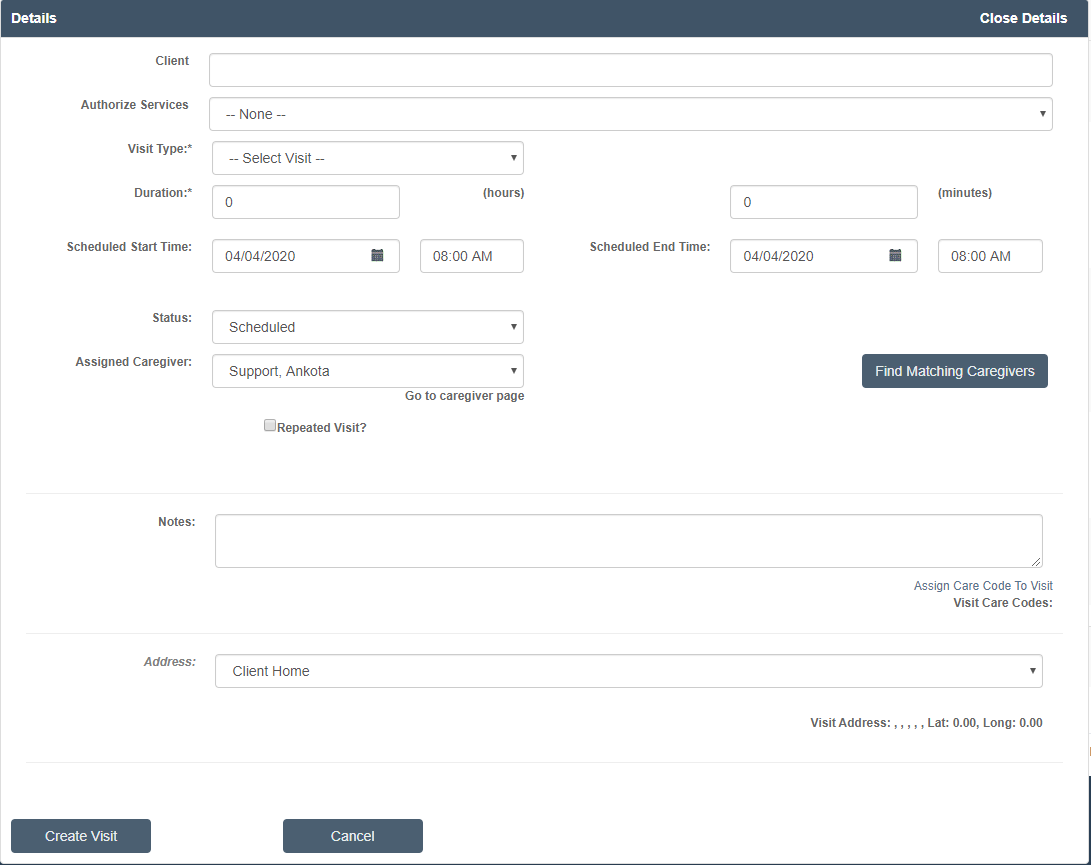1091x865 pixels.
Task: Click inside the Notes text area
Action: (628, 541)
